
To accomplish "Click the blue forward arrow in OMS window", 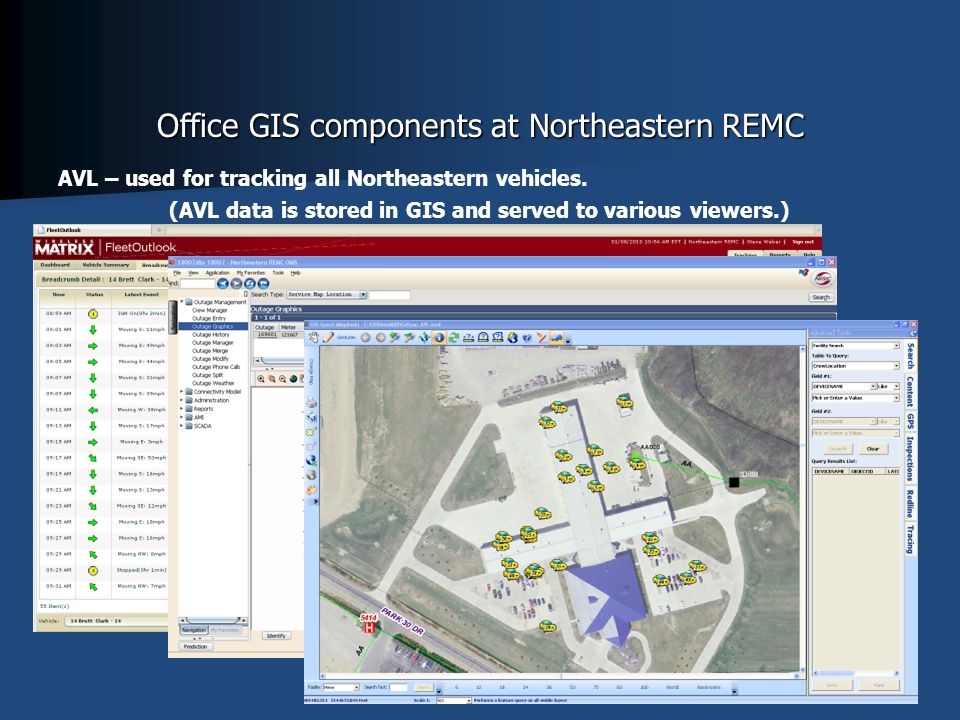I will click(236, 283).
